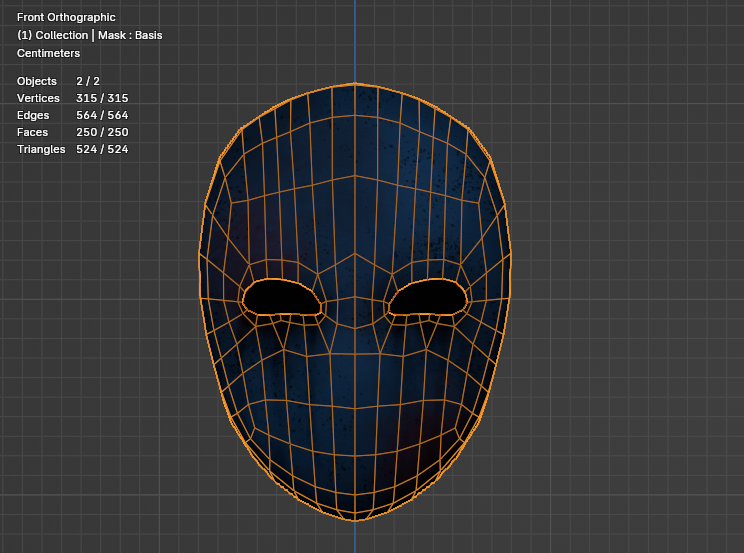This screenshot has height=553, width=744.
Task: Click the Centimeters units label
Action: [48, 53]
